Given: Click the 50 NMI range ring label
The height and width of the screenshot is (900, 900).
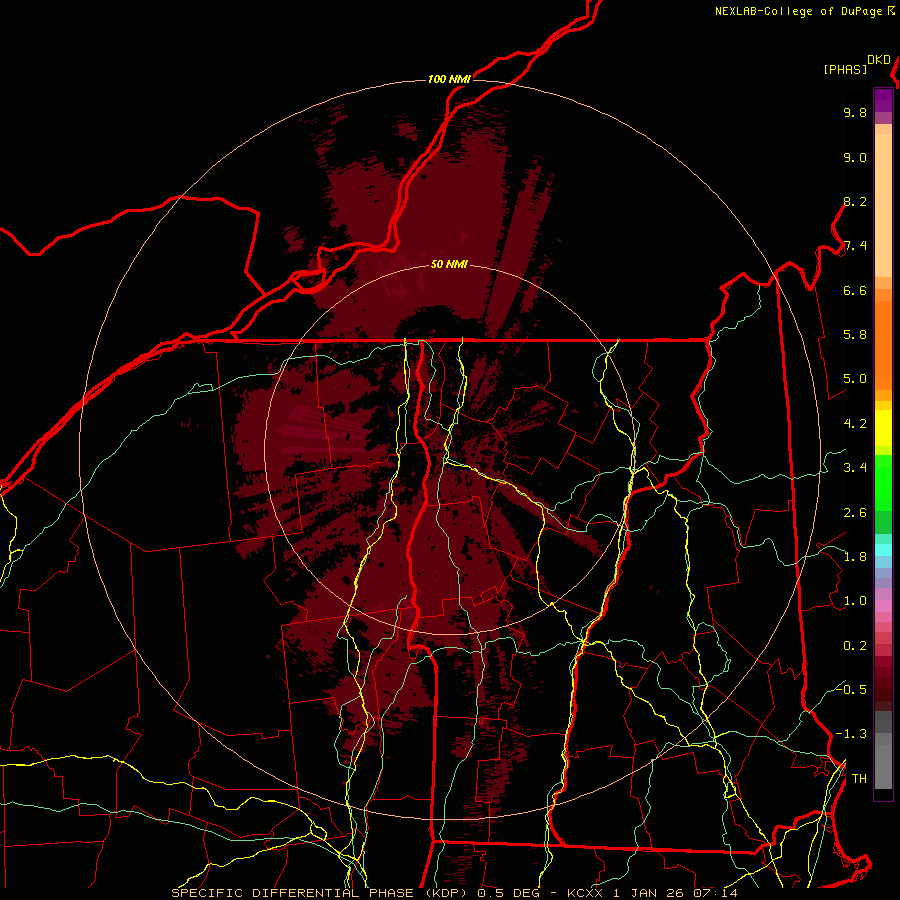Looking at the screenshot, I should click(449, 265).
